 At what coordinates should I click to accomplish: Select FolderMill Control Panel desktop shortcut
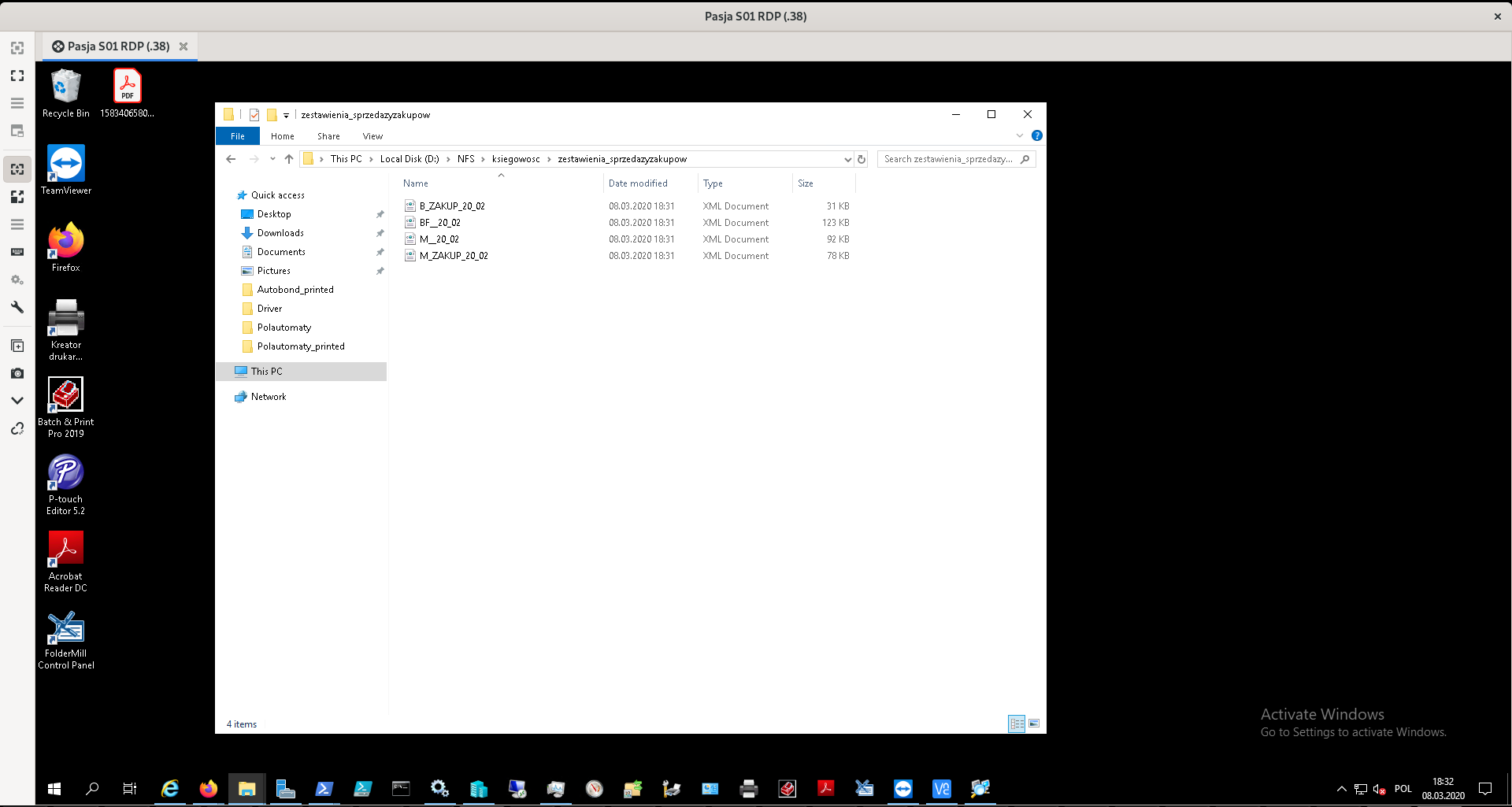66,639
